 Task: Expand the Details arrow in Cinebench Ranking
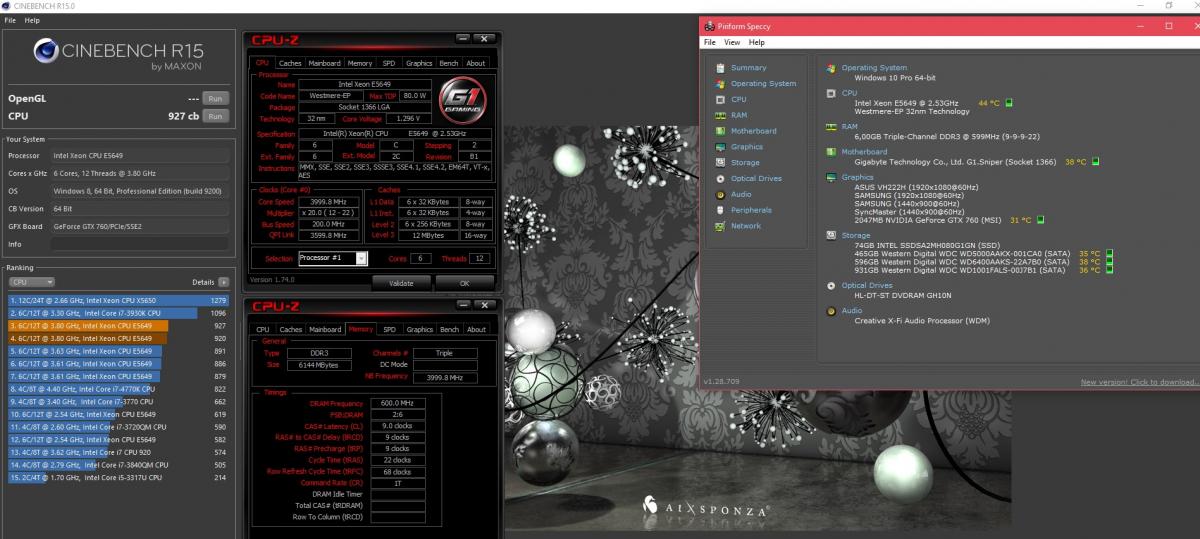pos(224,283)
